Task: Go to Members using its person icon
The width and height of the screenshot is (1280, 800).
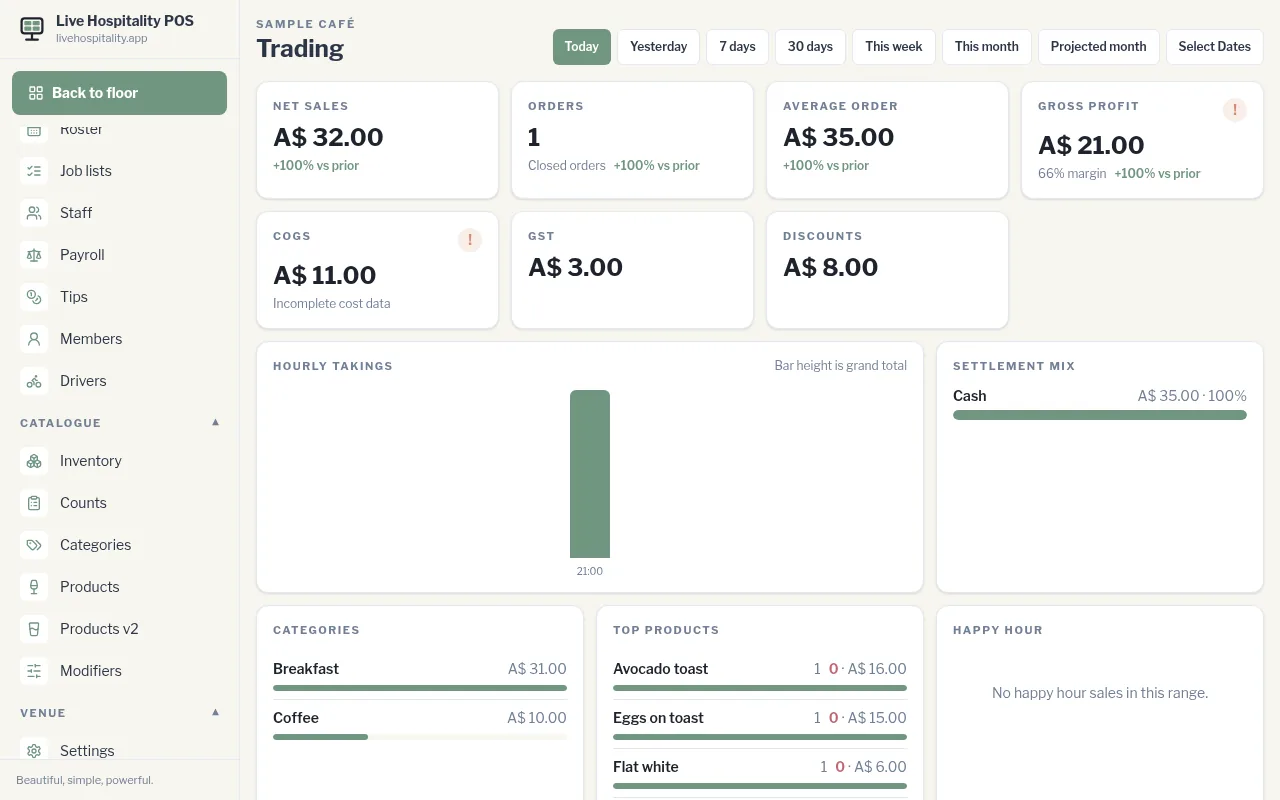Action: (34, 339)
